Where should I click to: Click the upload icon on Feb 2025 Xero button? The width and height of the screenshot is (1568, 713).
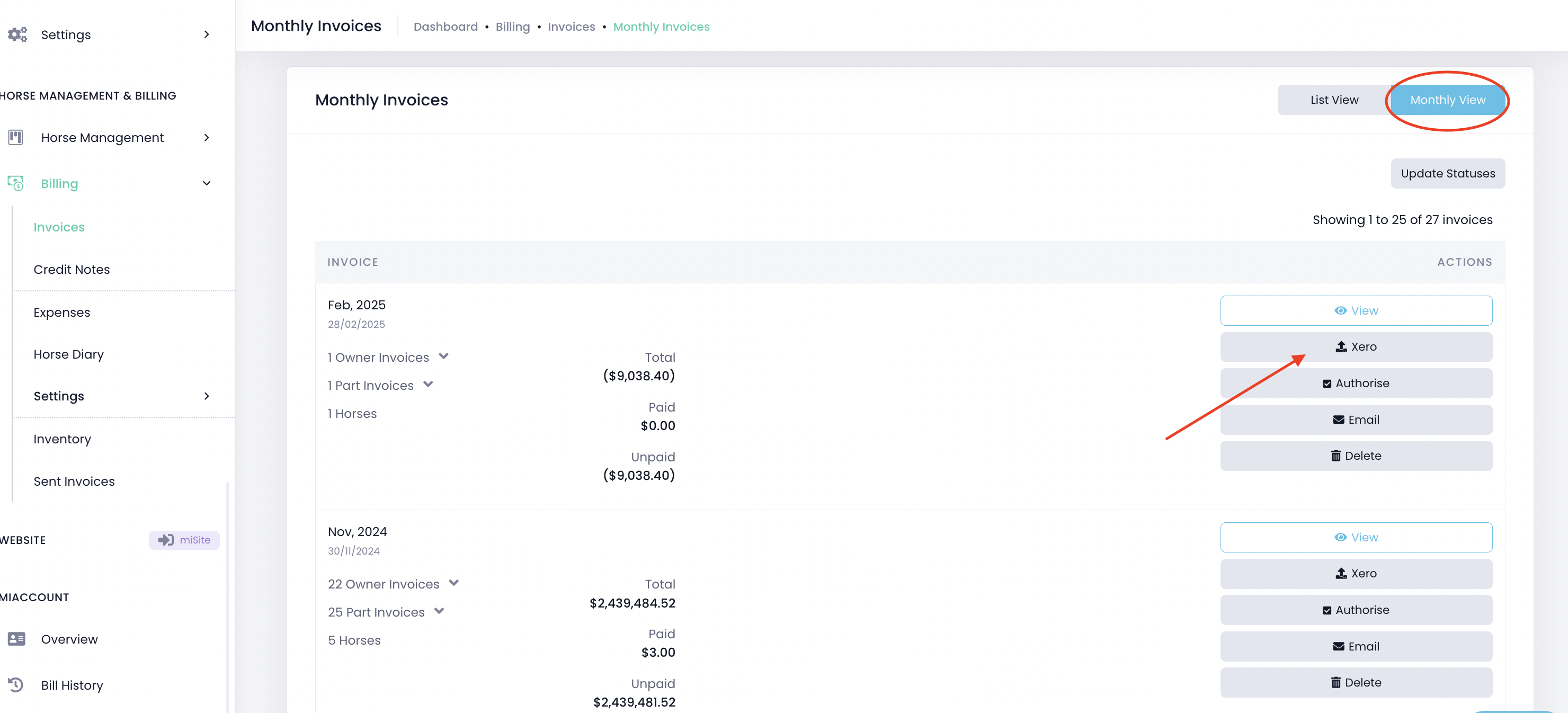[1341, 346]
